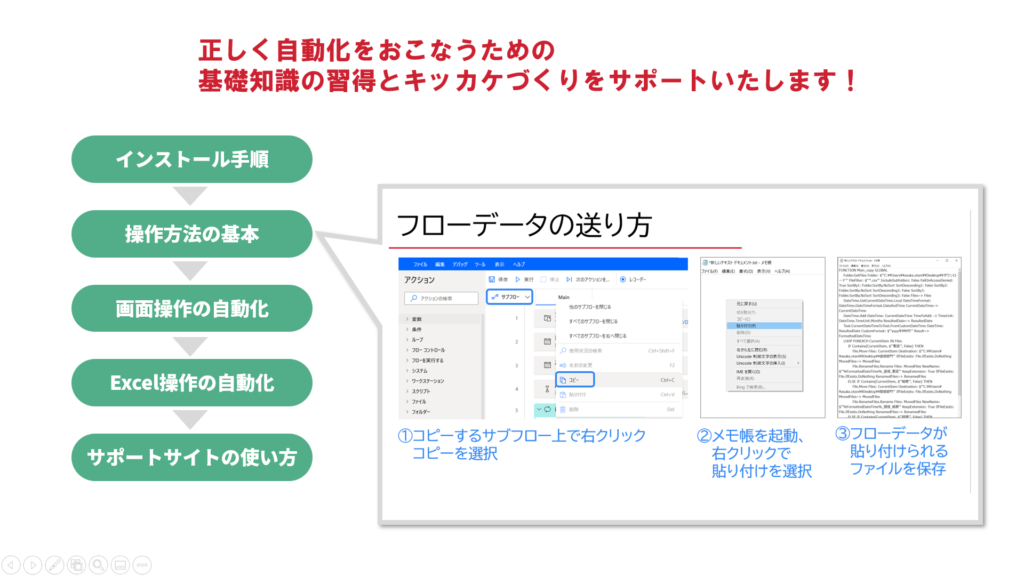The width and height of the screenshot is (1024, 576).
Task: Select the Main subflow tab
Action: (x=564, y=297)
